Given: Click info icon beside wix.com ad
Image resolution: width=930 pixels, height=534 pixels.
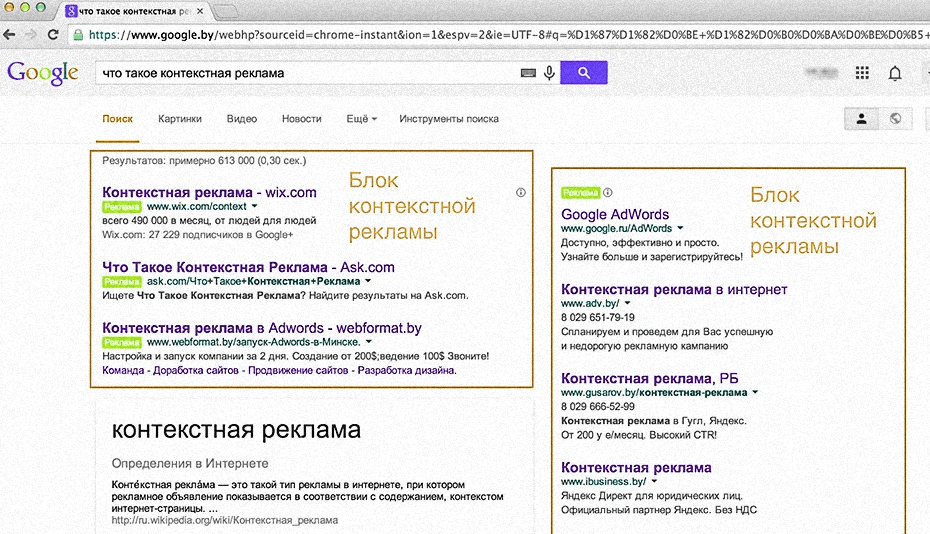Looking at the screenshot, I should click(x=521, y=192).
